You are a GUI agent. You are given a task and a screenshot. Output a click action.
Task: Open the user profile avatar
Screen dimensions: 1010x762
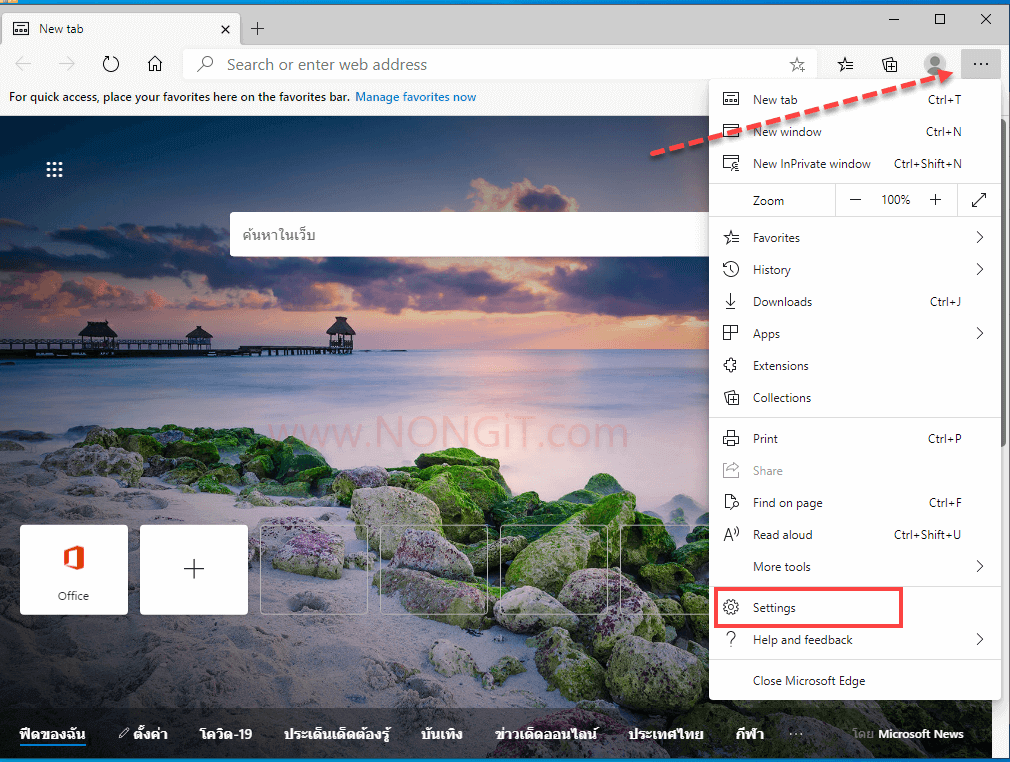coord(935,64)
